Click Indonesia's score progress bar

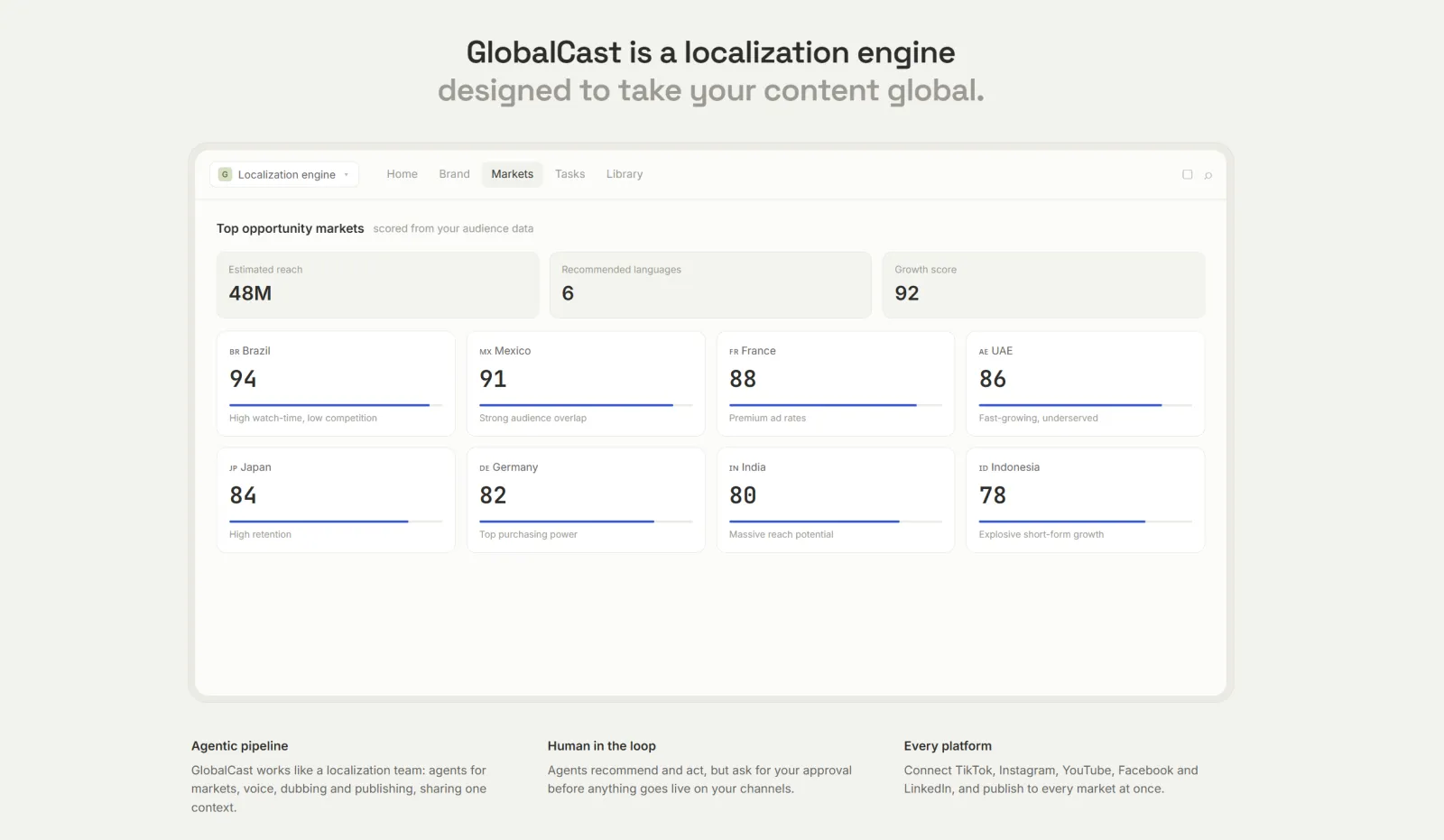click(1085, 522)
